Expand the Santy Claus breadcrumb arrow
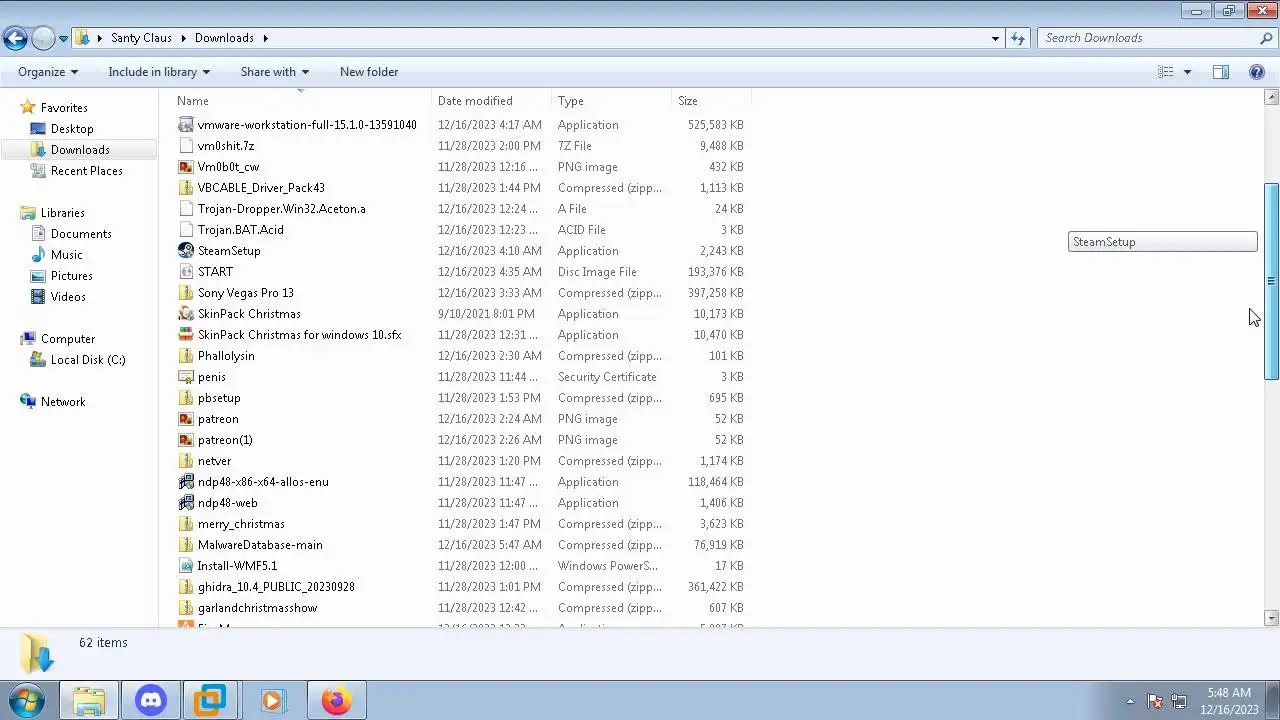Viewport: 1280px width, 720px height. (x=183, y=38)
